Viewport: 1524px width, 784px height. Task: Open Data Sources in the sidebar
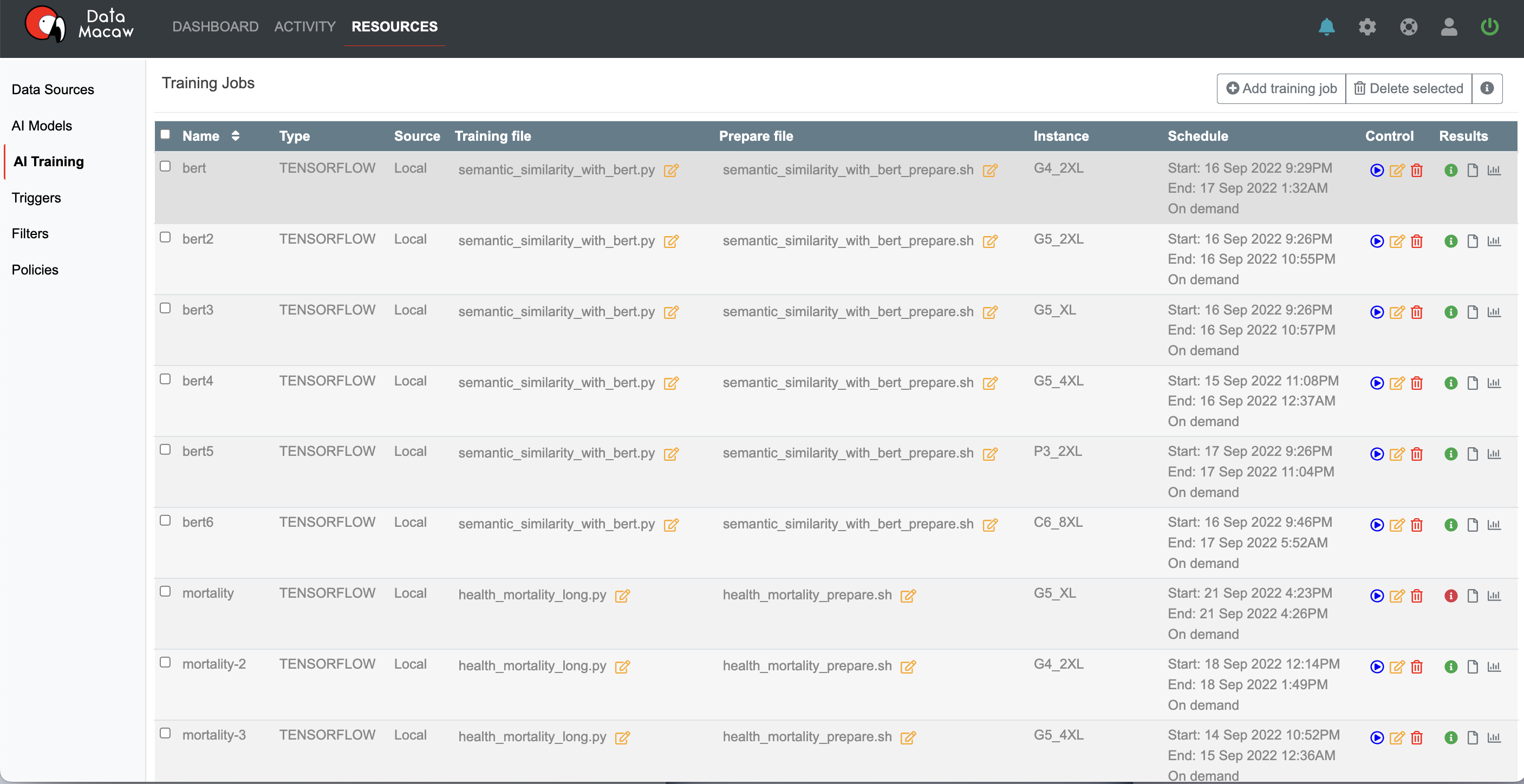coord(53,89)
